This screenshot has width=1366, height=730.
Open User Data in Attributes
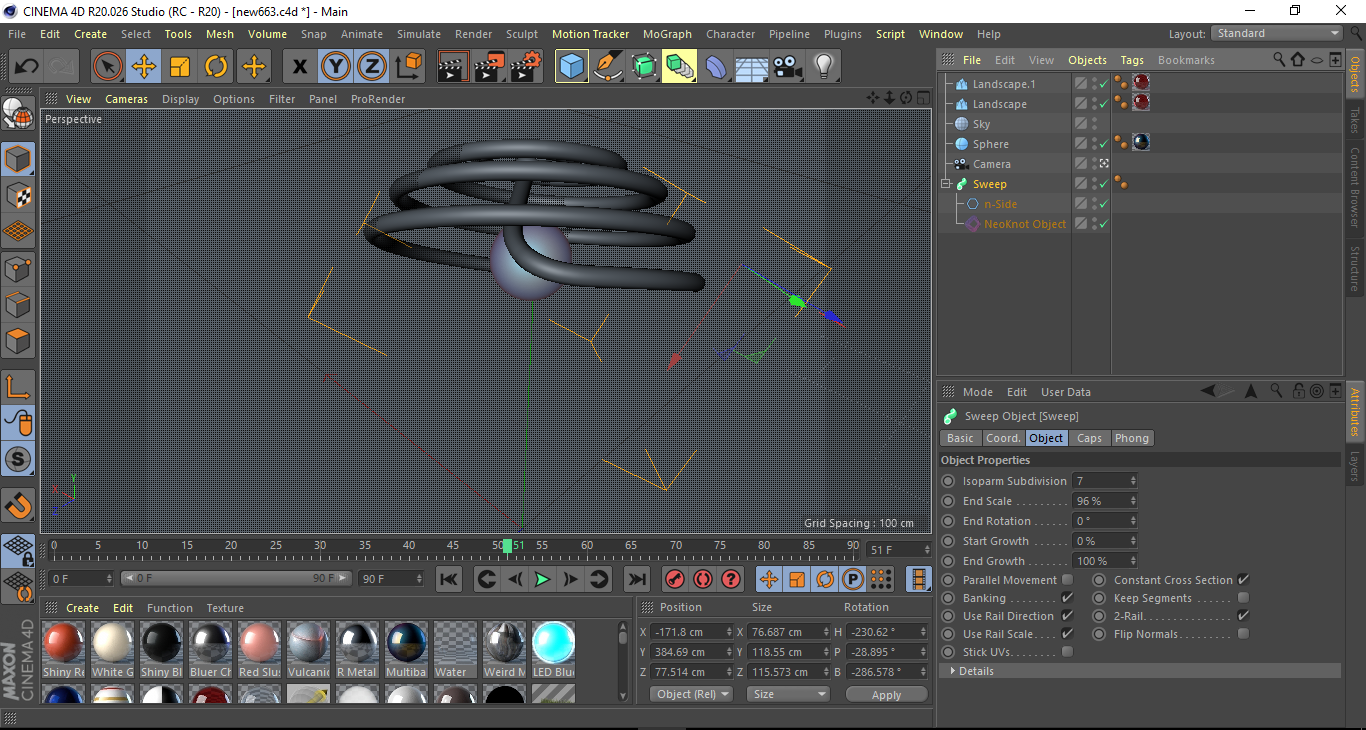(1066, 392)
